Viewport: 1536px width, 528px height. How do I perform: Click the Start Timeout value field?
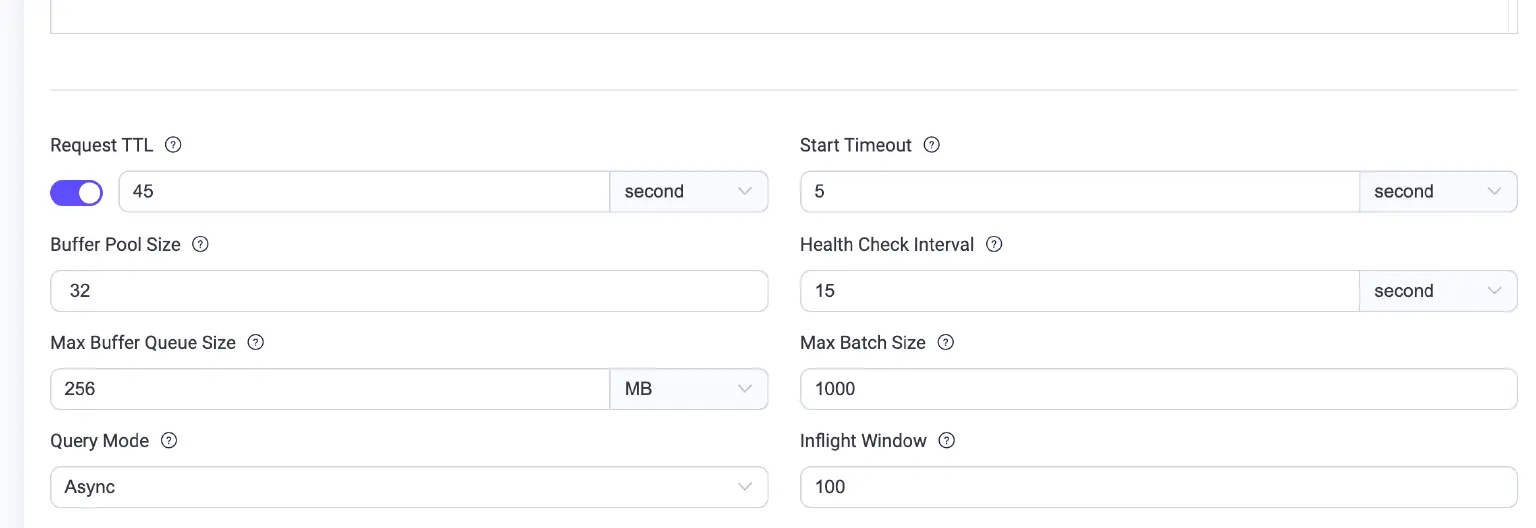coord(1079,192)
